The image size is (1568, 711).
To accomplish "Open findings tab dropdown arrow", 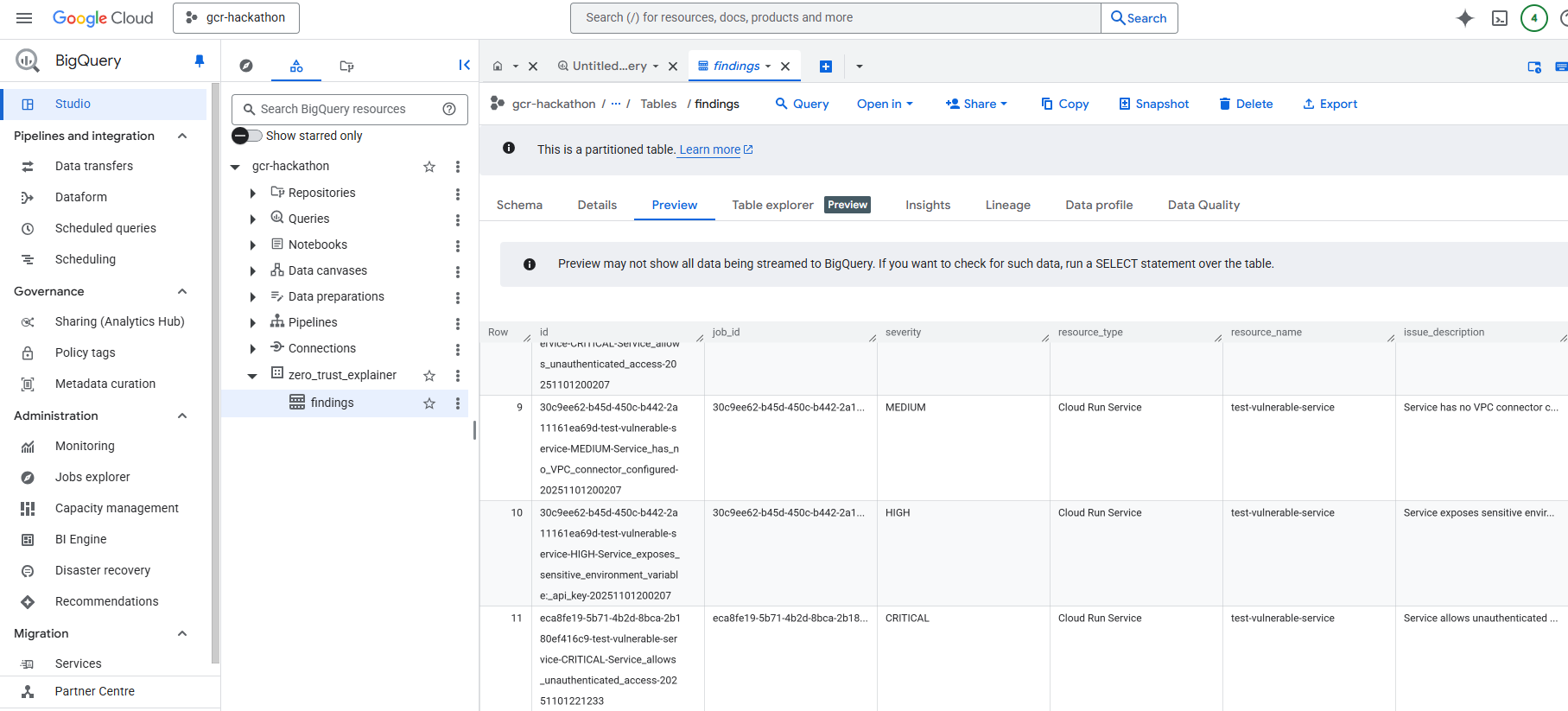I will click(768, 66).
